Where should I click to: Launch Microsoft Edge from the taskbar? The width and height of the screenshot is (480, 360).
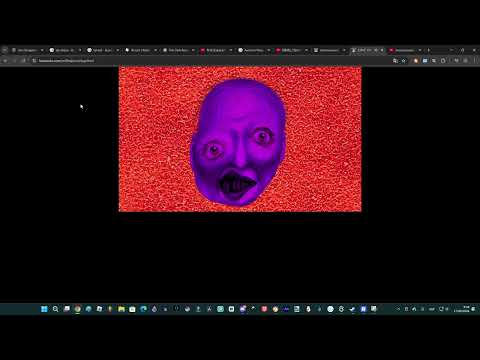coord(143,309)
